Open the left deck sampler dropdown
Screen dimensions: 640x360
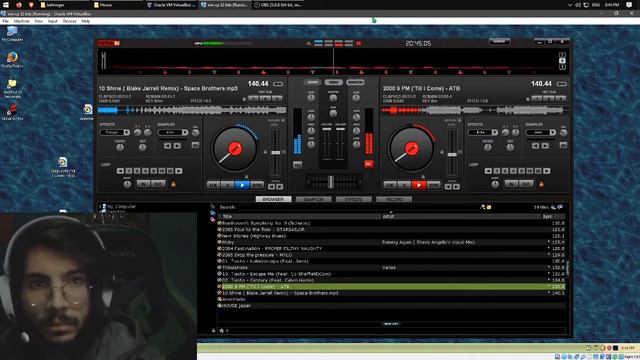173,132
